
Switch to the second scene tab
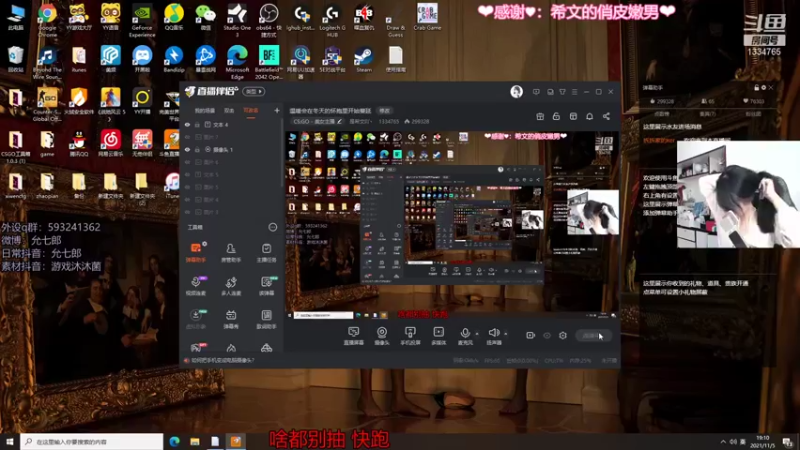click(229, 110)
